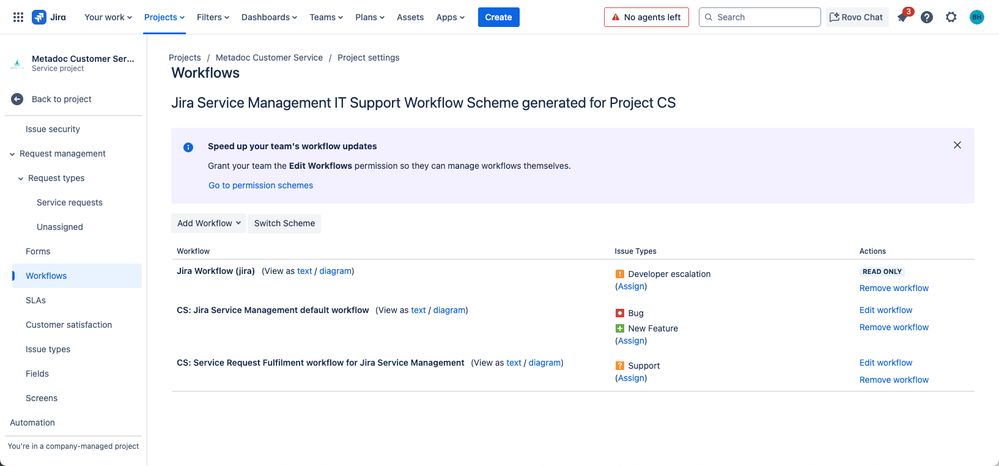Open Assets in the top navigation

410,17
